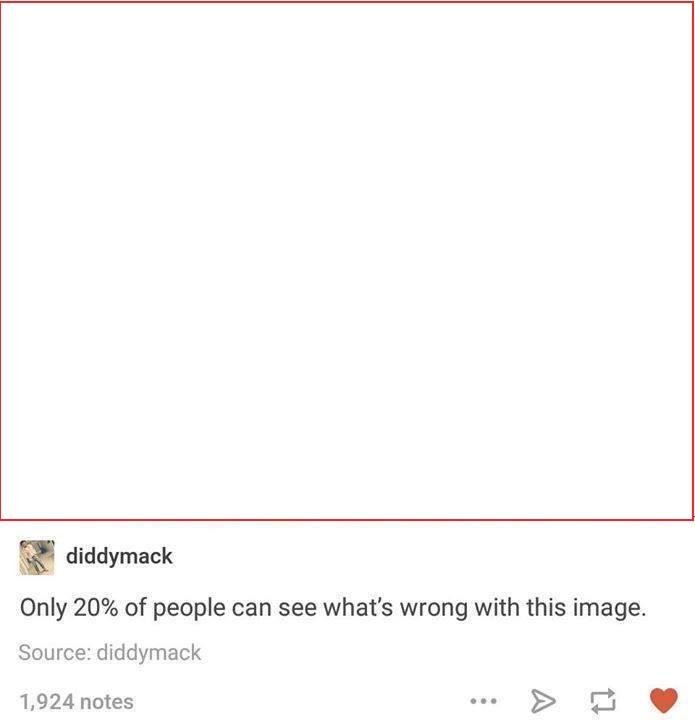This screenshot has height=720, width=695.
Task: View the 1,924 notes list
Action: pos(77,702)
